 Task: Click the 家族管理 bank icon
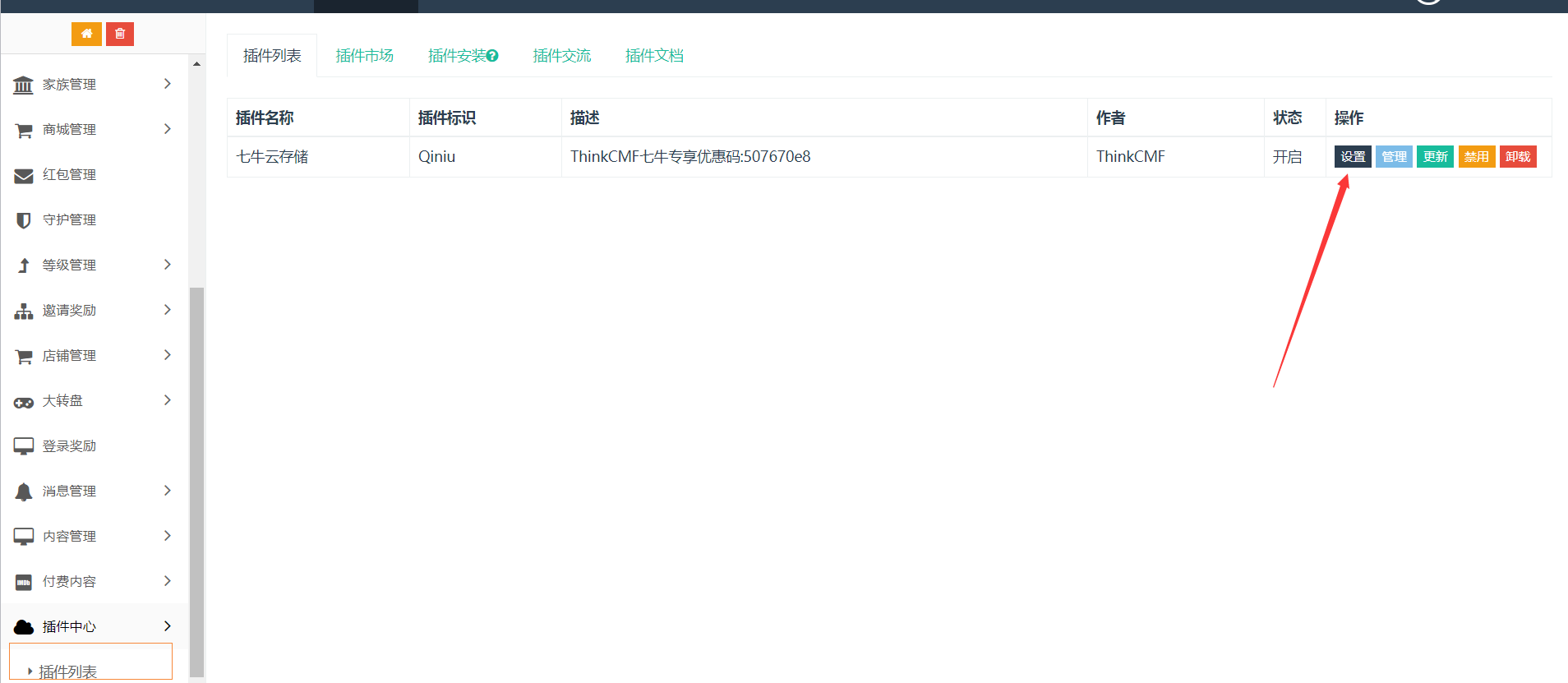click(x=24, y=85)
